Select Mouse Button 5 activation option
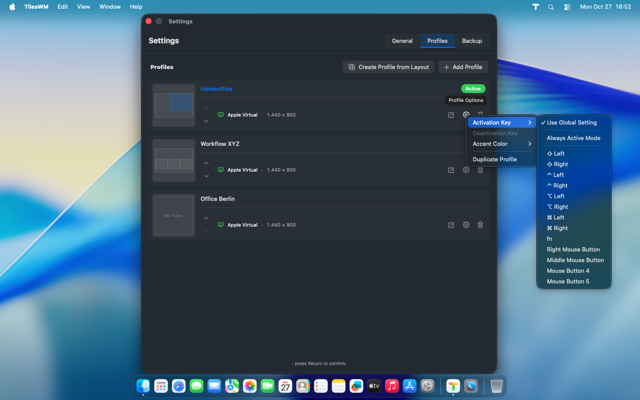Viewport: 640px width, 400px height. [x=573, y=281]
